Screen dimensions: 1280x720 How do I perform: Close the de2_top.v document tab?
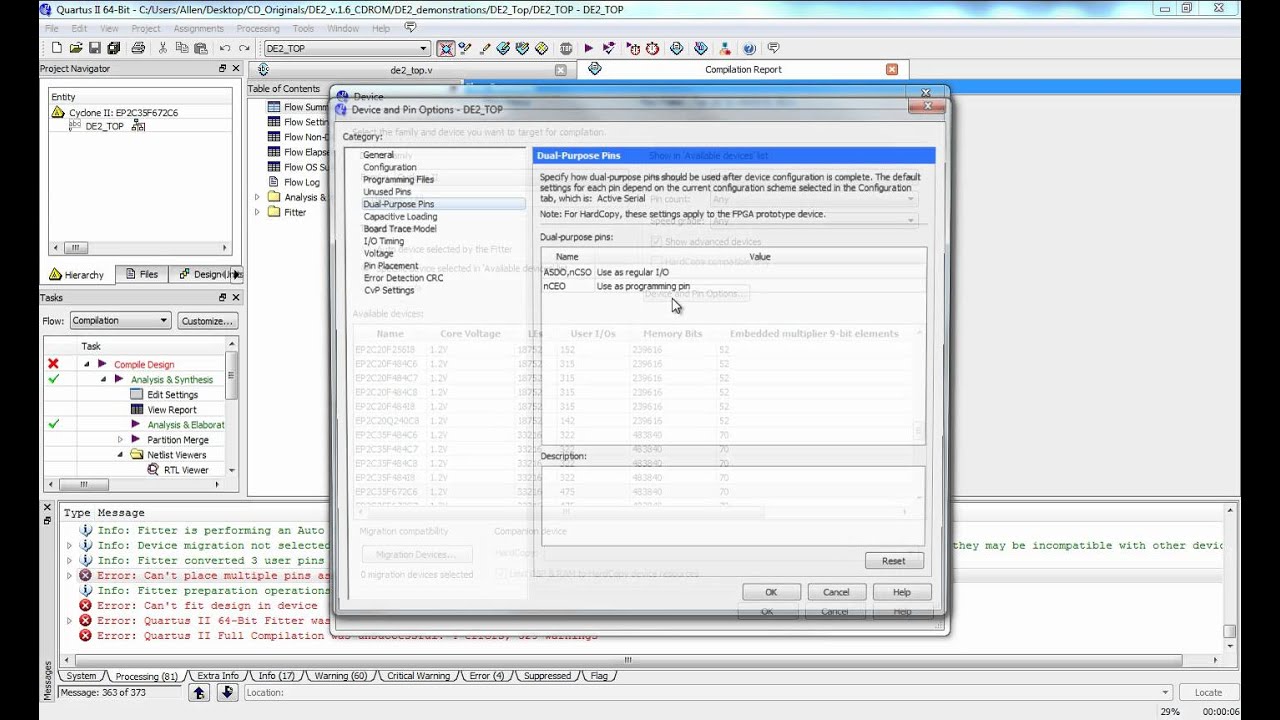tap(560, 70)
